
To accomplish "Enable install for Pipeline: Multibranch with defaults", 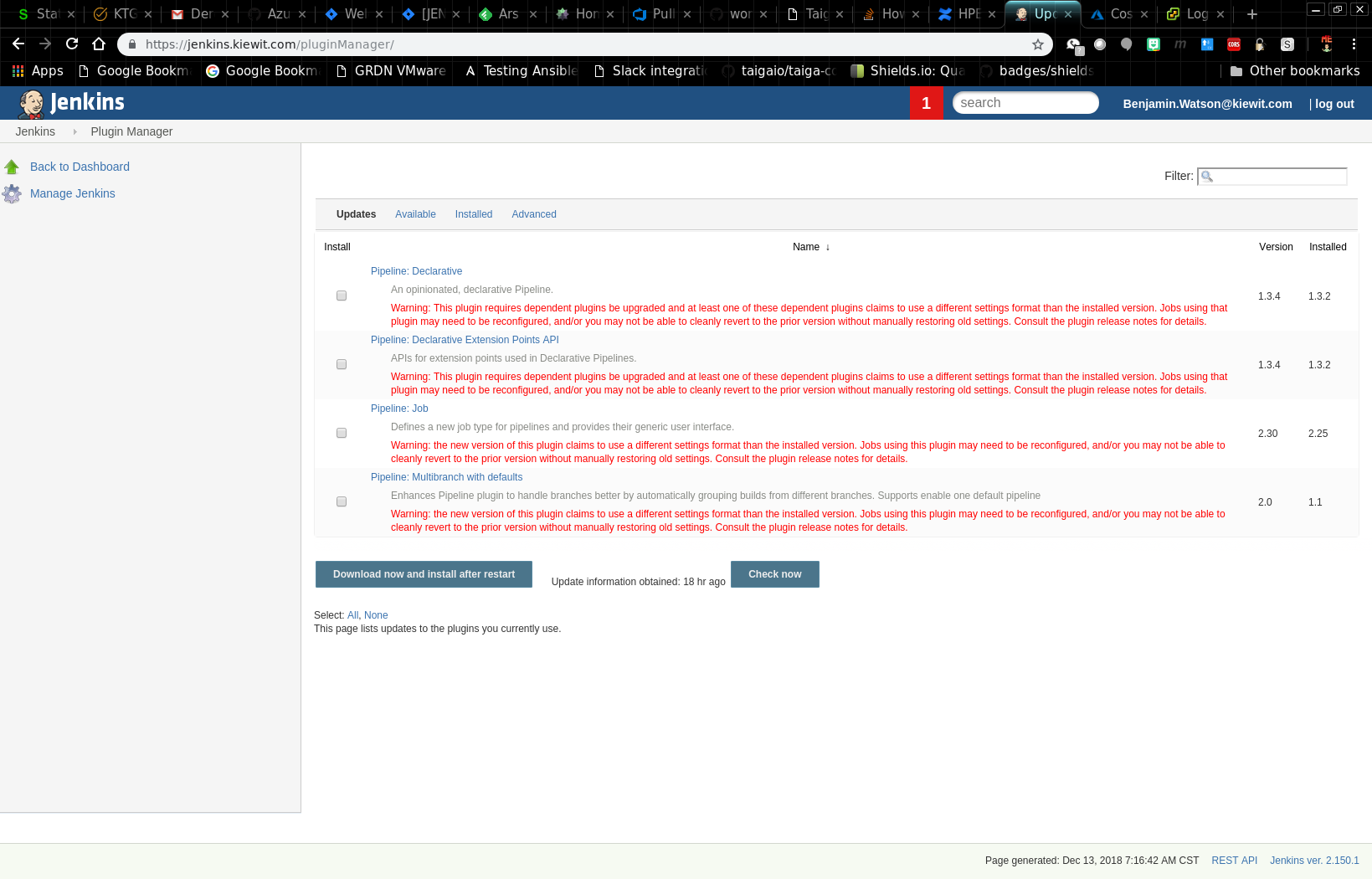I will [341, 501].
